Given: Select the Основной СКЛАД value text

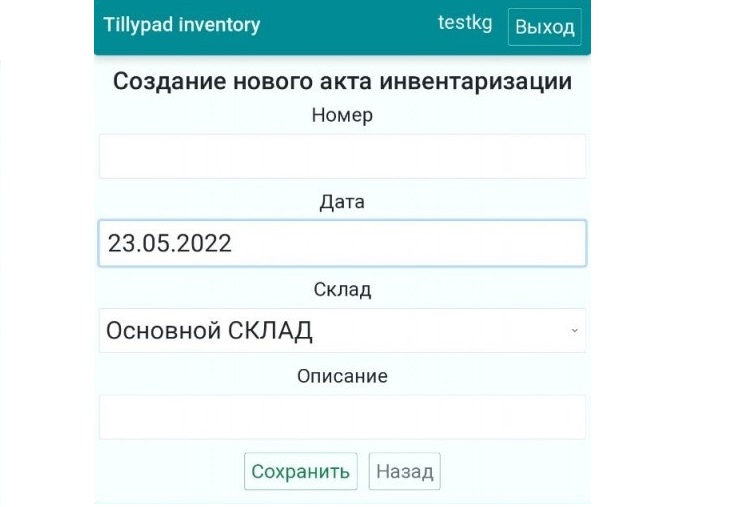Looking at the screenshot, I should point(209,330).
